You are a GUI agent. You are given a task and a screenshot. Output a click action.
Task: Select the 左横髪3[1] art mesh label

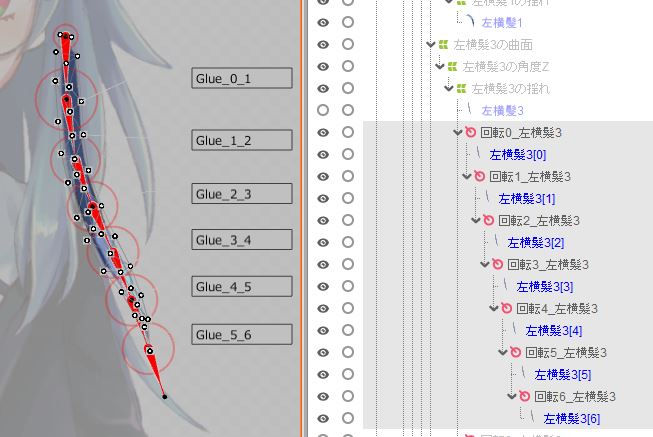527,199
